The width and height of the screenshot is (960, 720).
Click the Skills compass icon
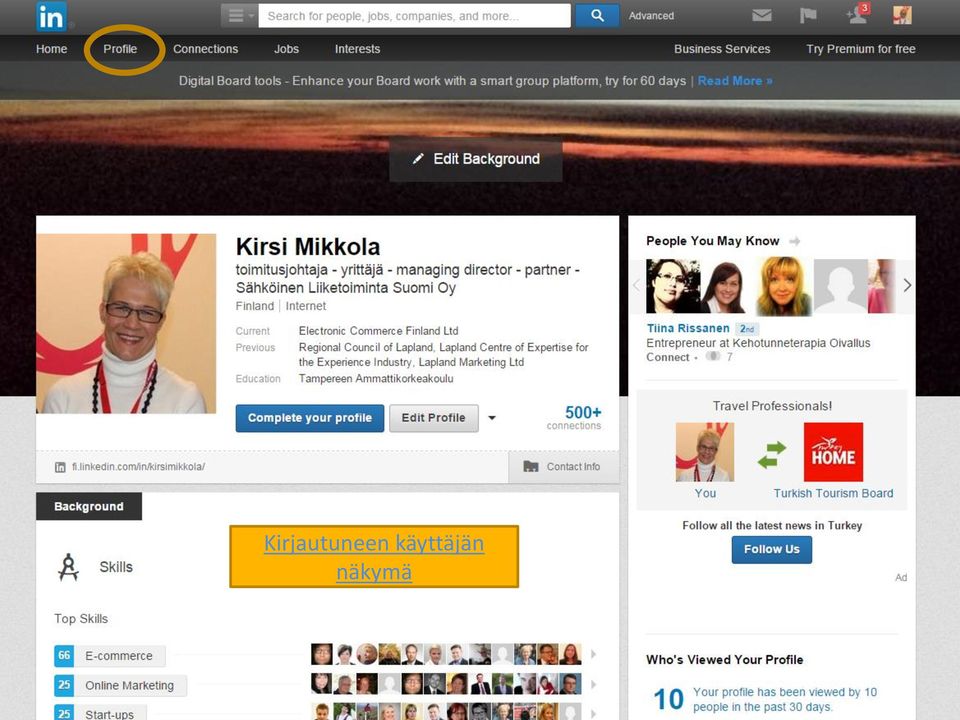pos(69,567)
